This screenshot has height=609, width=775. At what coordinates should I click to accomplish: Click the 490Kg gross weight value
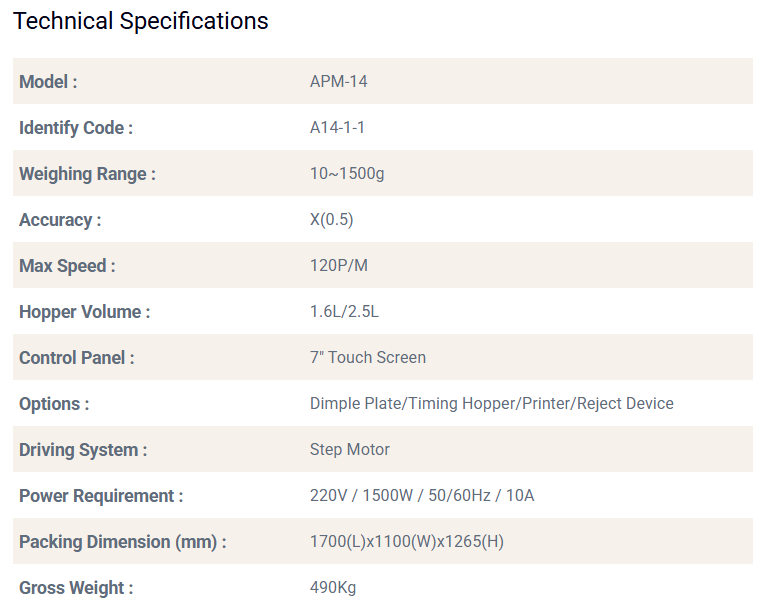[x=333, y=588]
